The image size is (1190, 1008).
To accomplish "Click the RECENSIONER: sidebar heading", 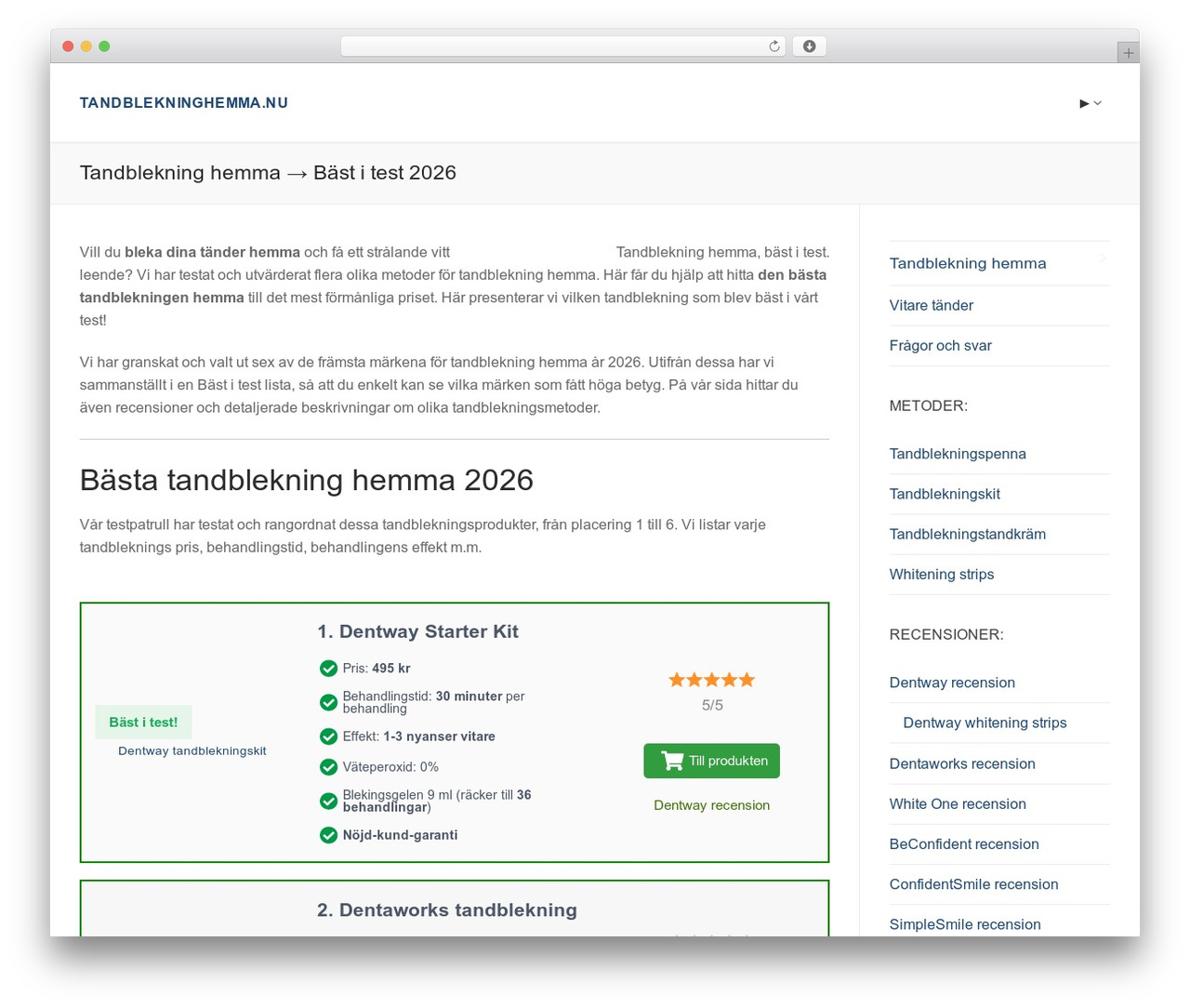I will coord(946,634).
